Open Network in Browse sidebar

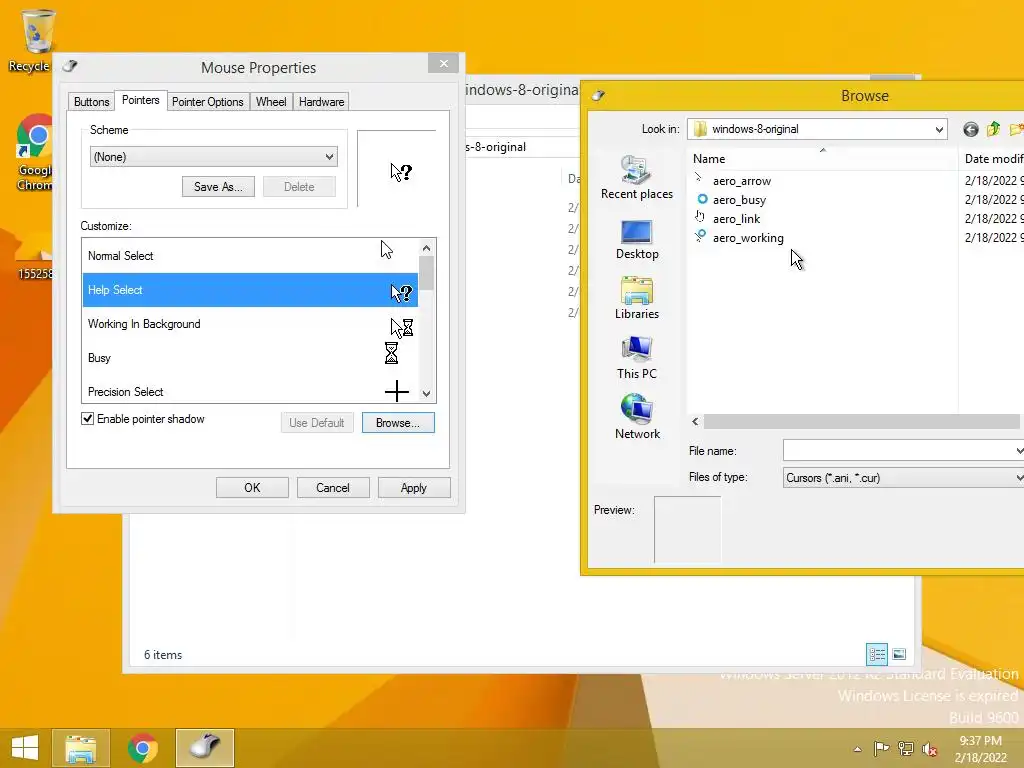(637, 417)
